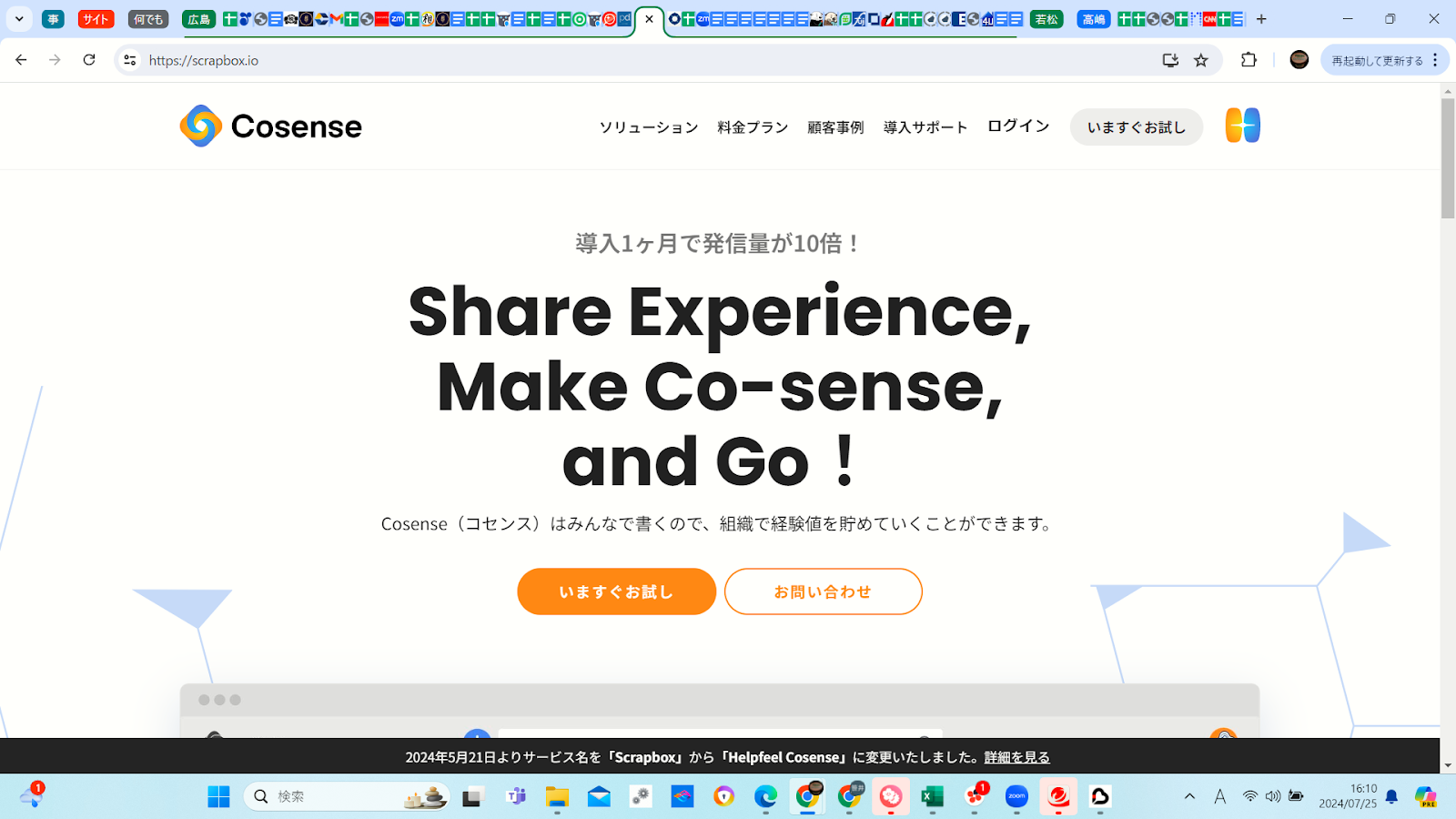Go back using browser back arrow
Viewport: 1456px width, 819px height.
pos(21,60)
